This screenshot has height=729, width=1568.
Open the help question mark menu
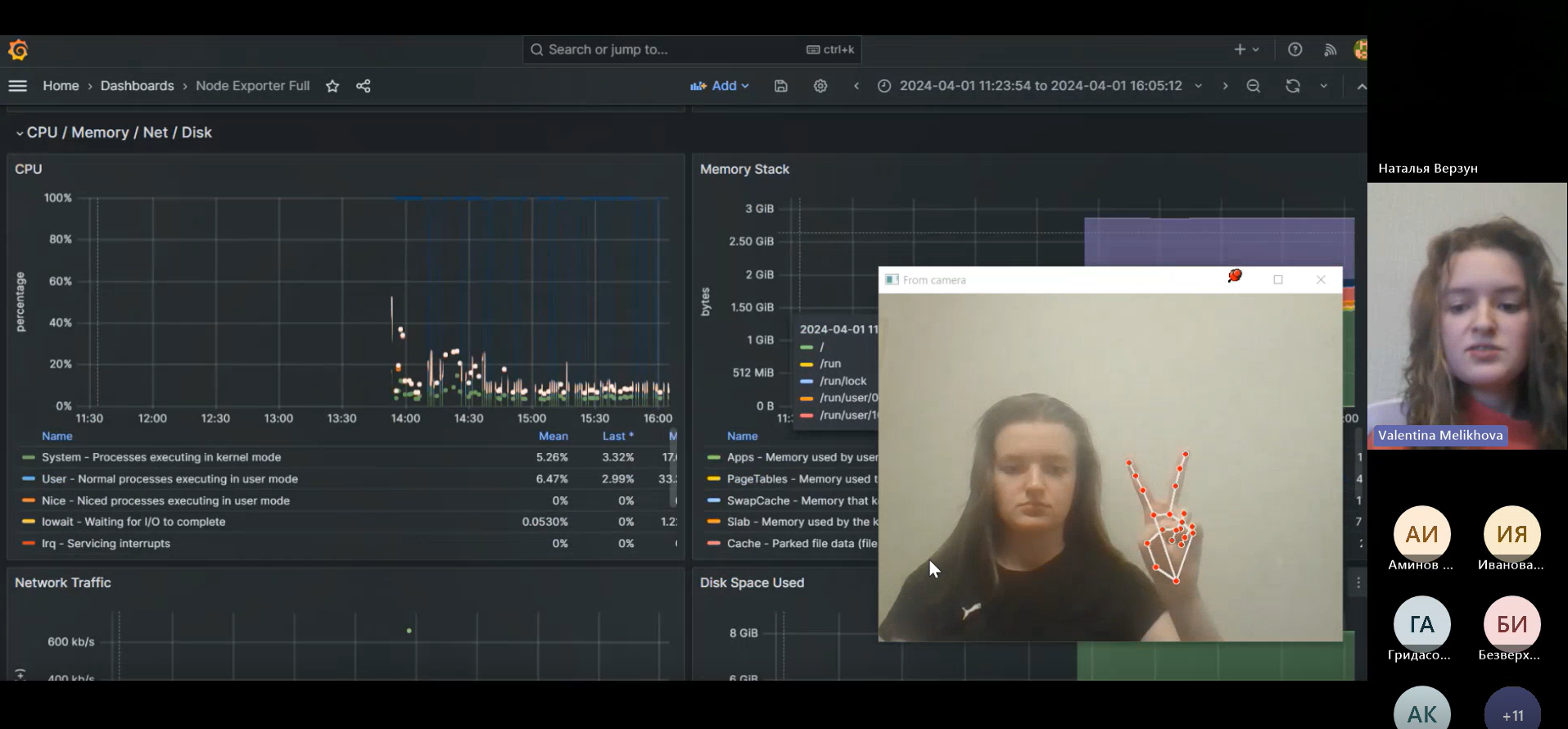point(1295,50)
